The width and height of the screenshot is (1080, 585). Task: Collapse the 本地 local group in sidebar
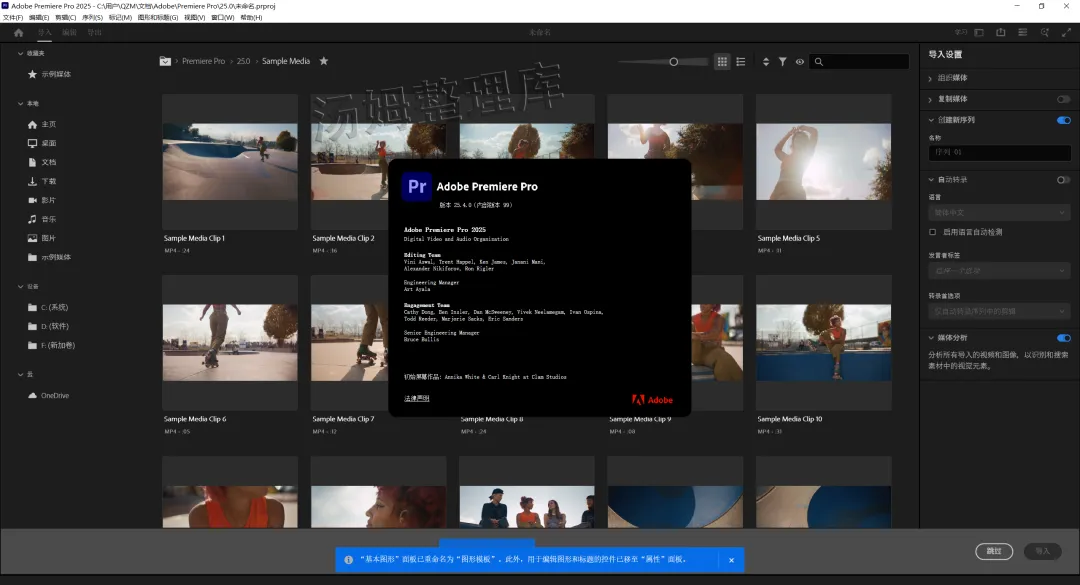pos(21,103)
